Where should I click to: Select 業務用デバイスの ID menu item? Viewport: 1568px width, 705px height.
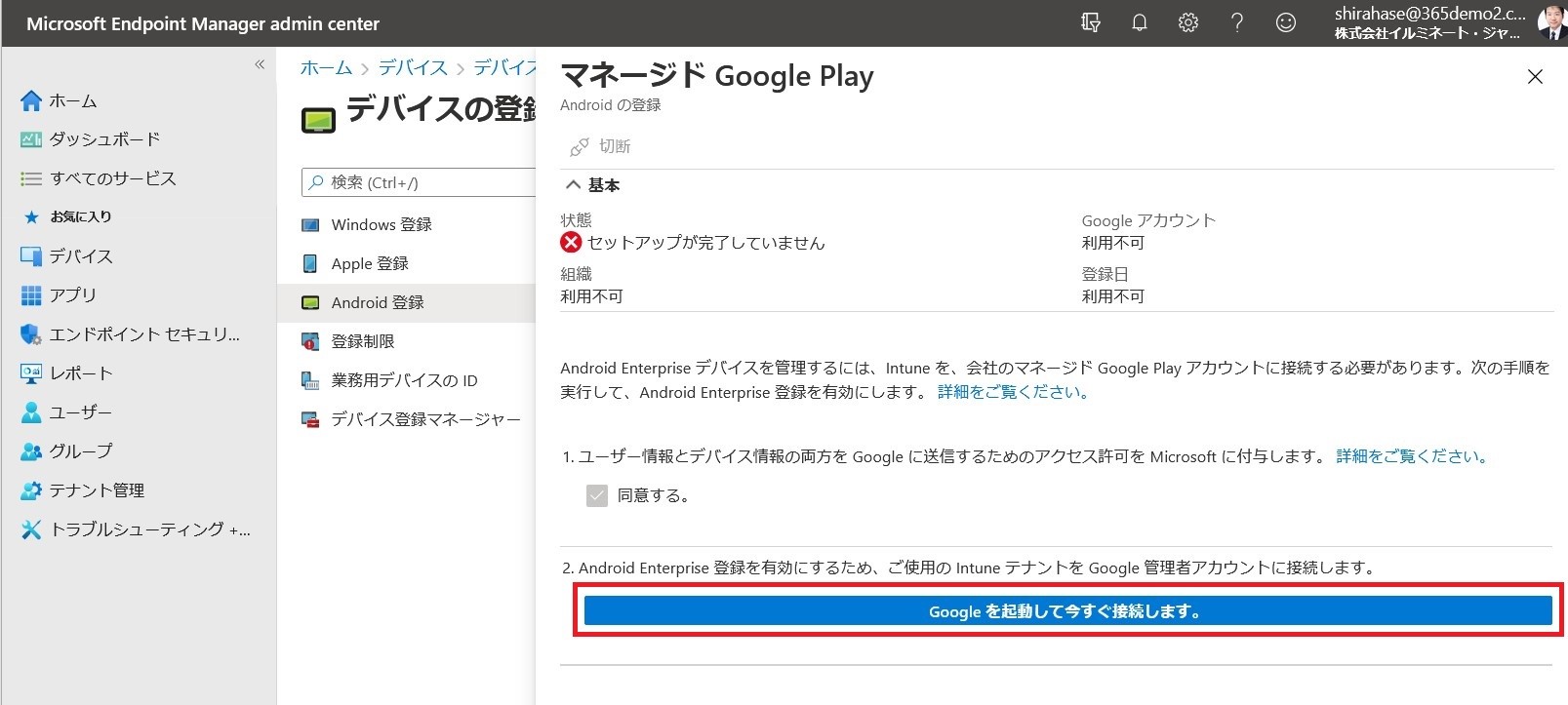tap(405, 381)
